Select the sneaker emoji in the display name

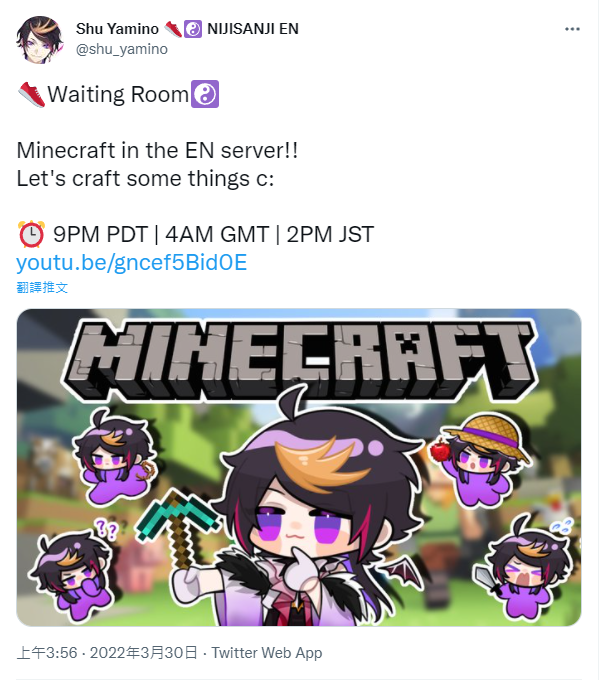coord(173,29)
